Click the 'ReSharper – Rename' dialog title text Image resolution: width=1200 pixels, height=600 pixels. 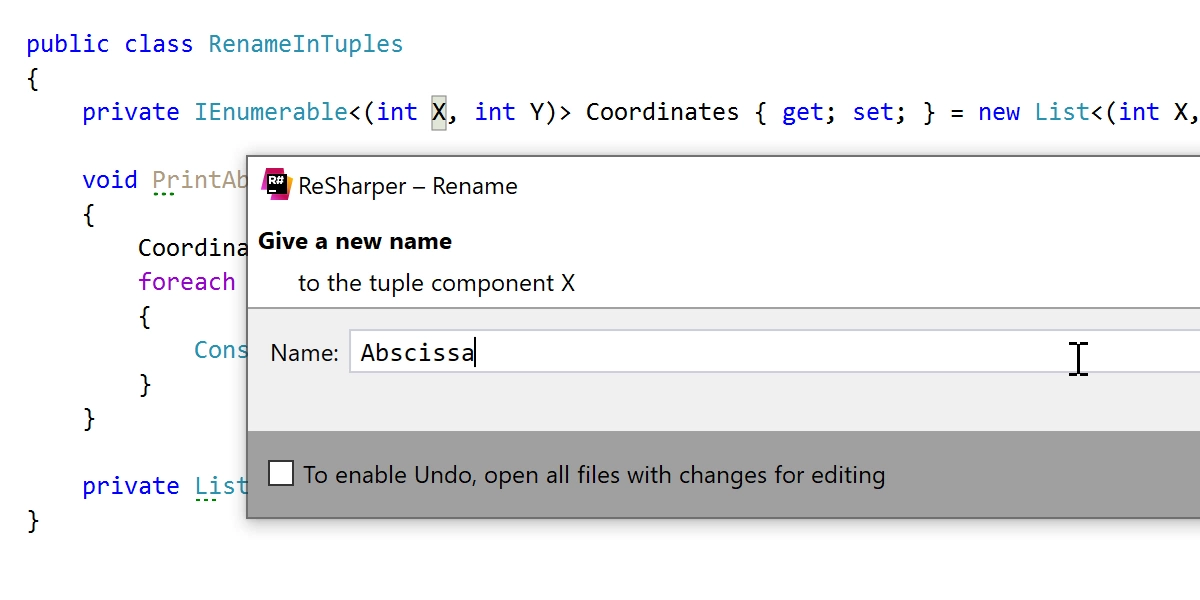408,186
